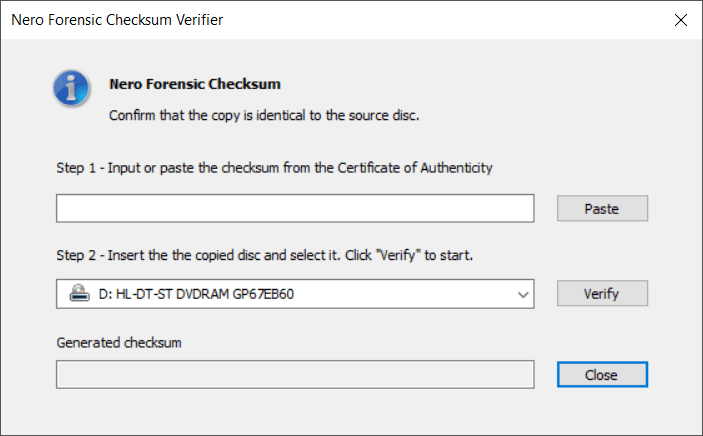Close the dialog using title bar X
Screen dimensions: 703x436
[680, 20]
